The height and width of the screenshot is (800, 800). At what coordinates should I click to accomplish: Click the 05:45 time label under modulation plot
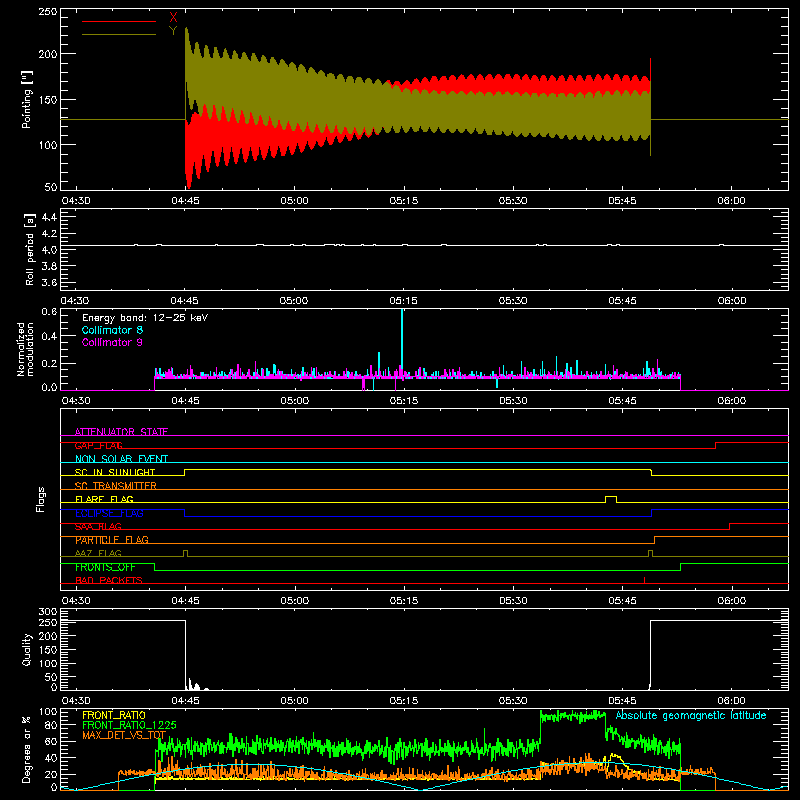tap(622, 401)
